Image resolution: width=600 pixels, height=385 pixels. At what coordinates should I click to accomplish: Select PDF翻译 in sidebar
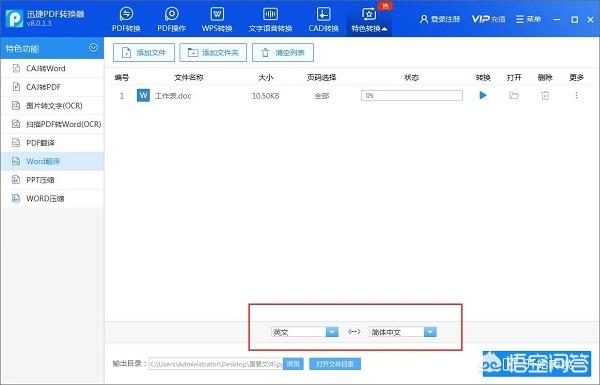pyautogui.click(x=52, y=143)
